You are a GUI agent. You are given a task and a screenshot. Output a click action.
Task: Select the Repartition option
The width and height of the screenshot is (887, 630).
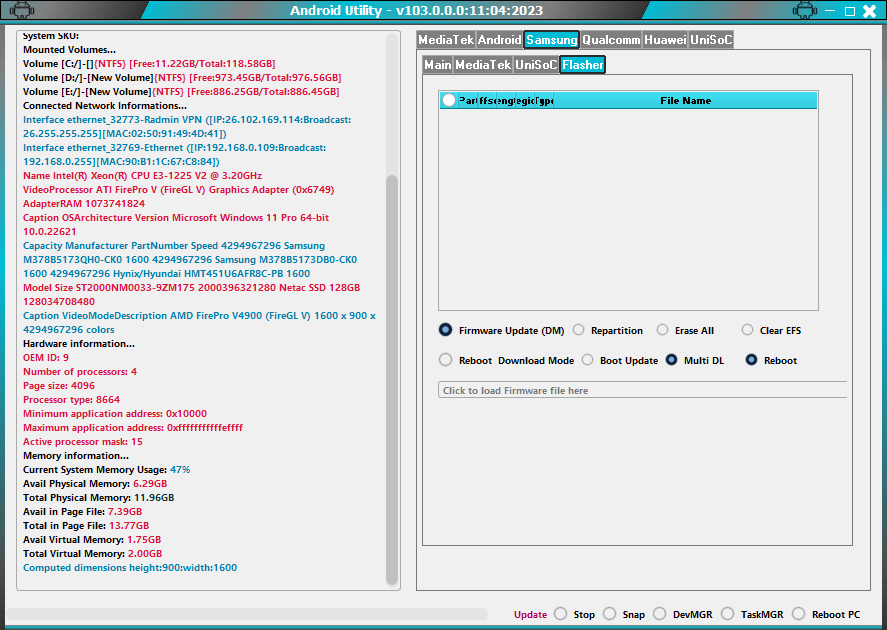click(x=578, y=330)
